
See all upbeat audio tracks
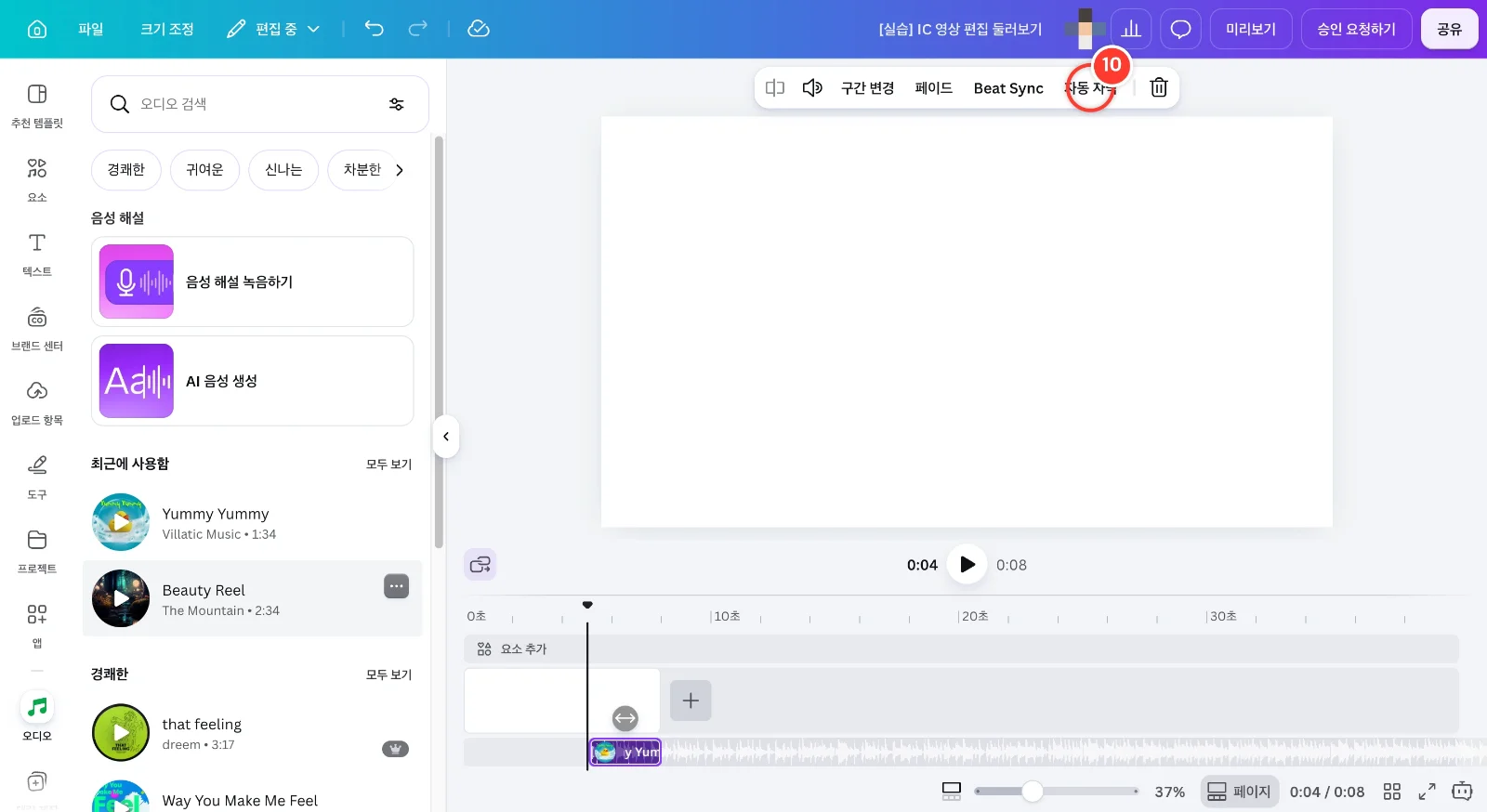pyautogui.click(x=388, y=674)
